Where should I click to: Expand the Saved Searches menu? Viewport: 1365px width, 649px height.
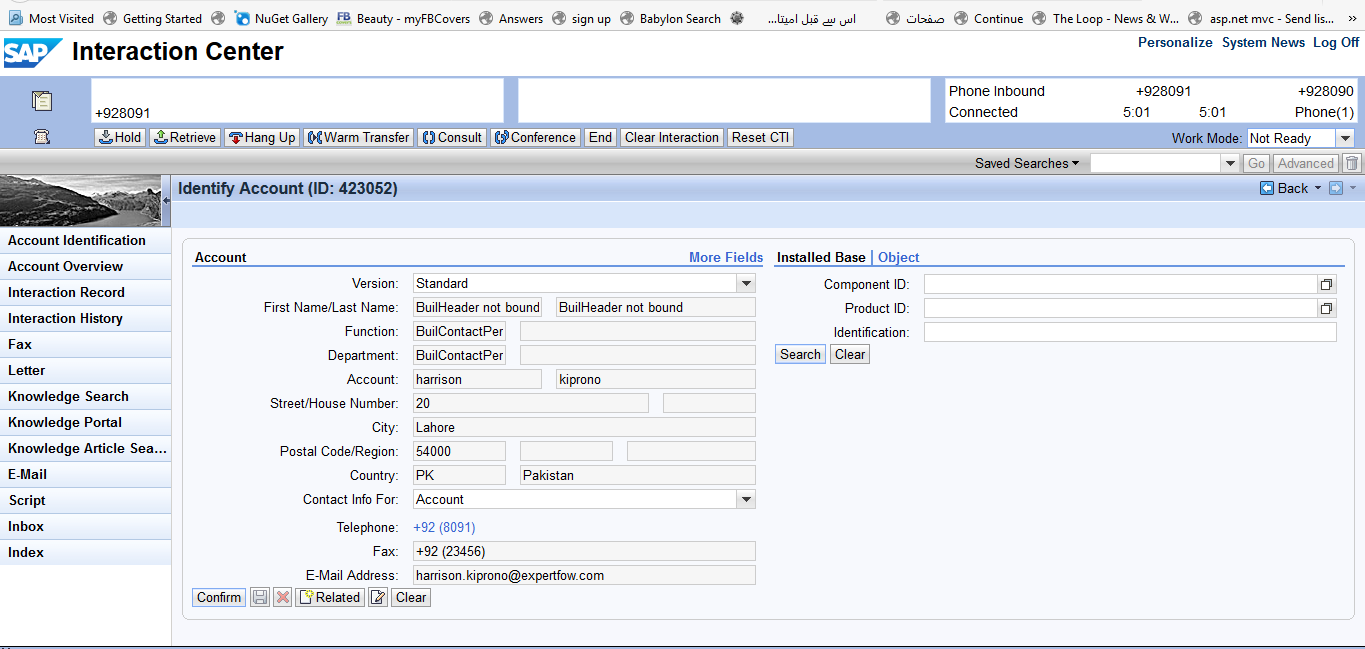1027,163
